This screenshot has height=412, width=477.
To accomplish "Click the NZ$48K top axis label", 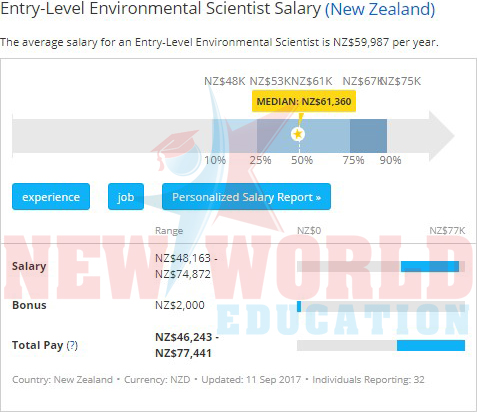I will [x=225, y=81].
